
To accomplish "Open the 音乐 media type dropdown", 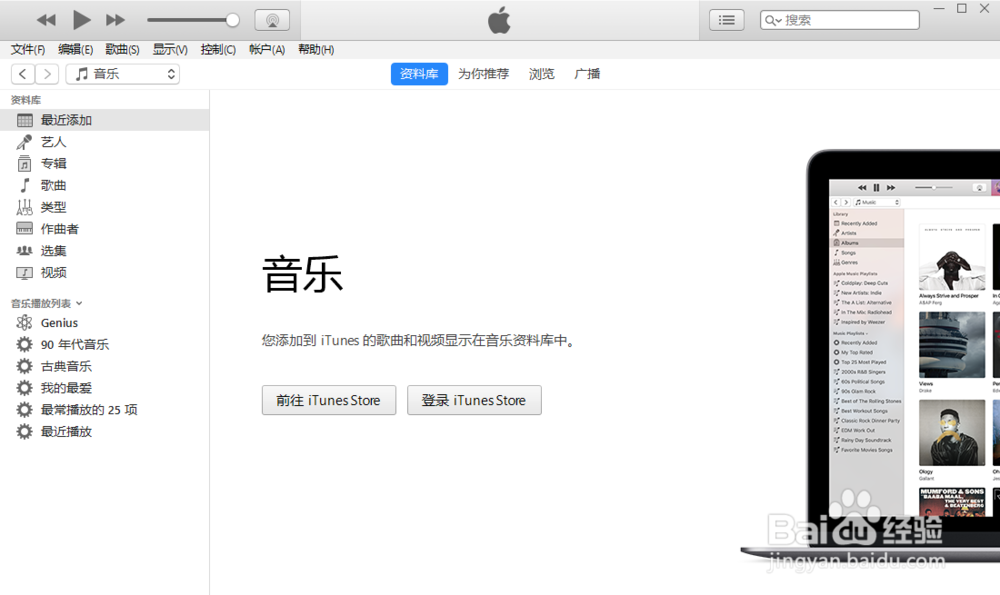I will tap(122, 74).
